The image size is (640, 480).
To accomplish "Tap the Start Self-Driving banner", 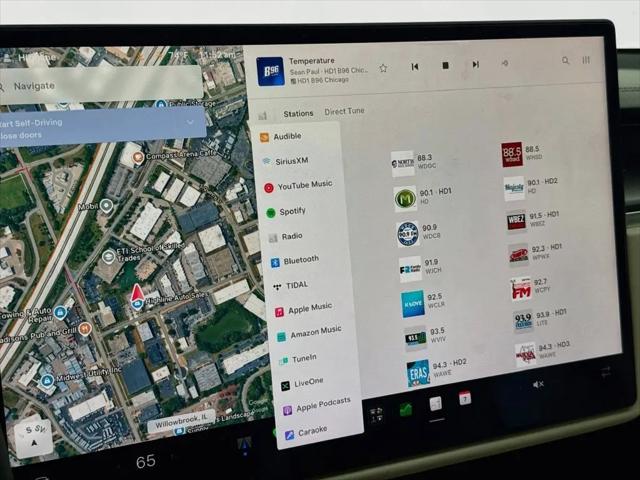I will click(102, 127).
